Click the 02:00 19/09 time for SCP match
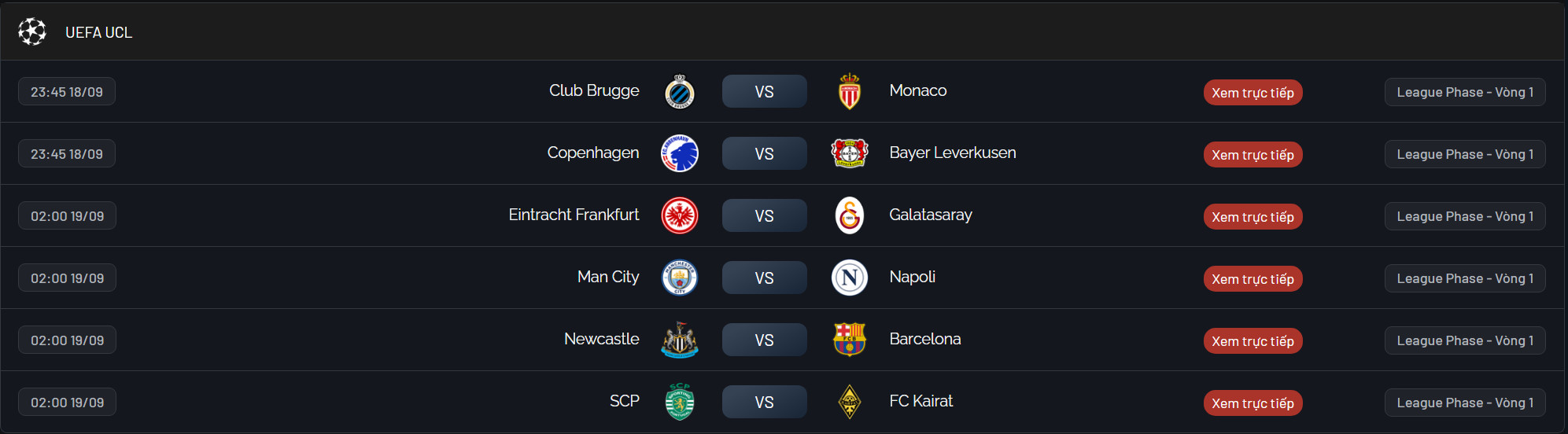 tap(67, 403)
